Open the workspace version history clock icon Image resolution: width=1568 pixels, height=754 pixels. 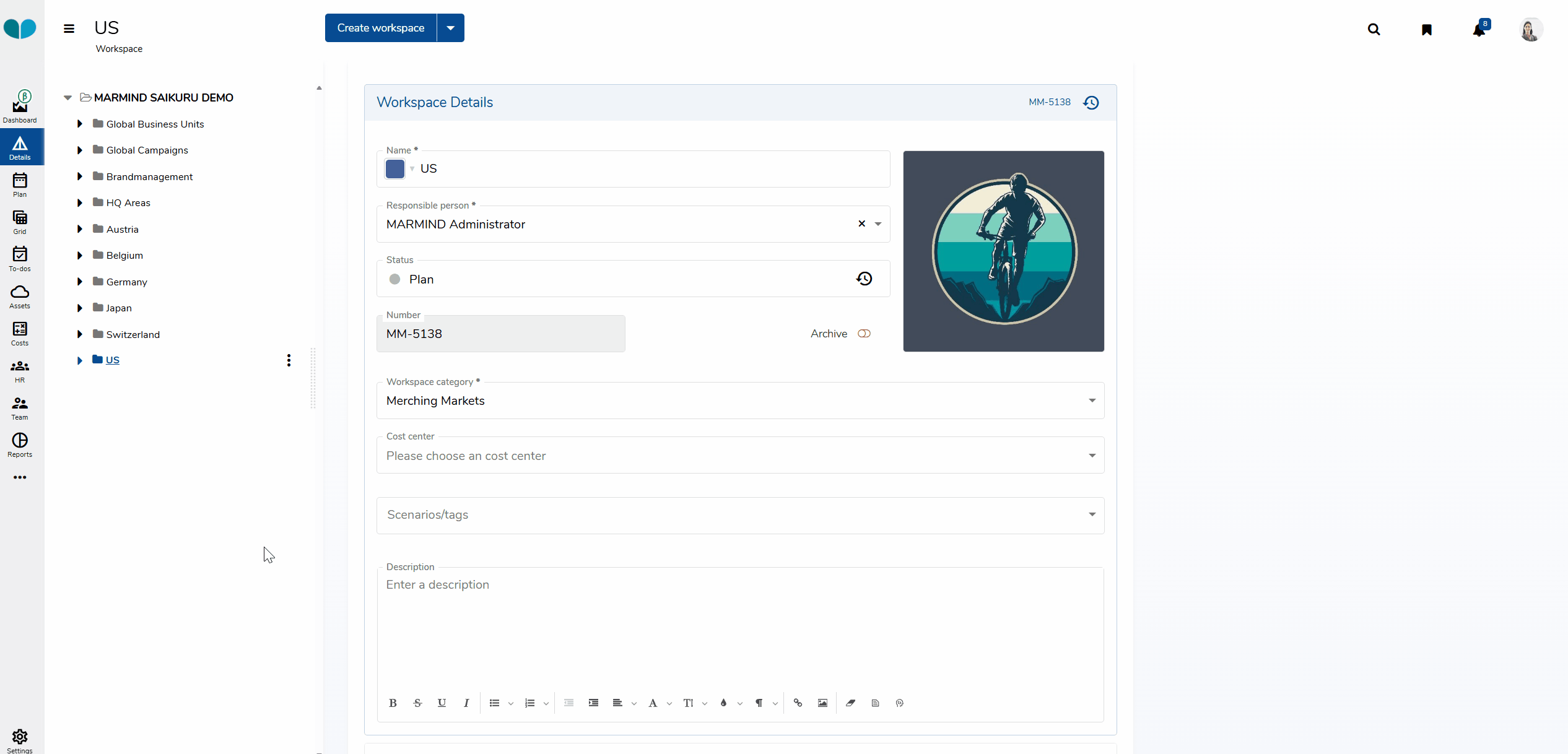tap(1091, 102)
